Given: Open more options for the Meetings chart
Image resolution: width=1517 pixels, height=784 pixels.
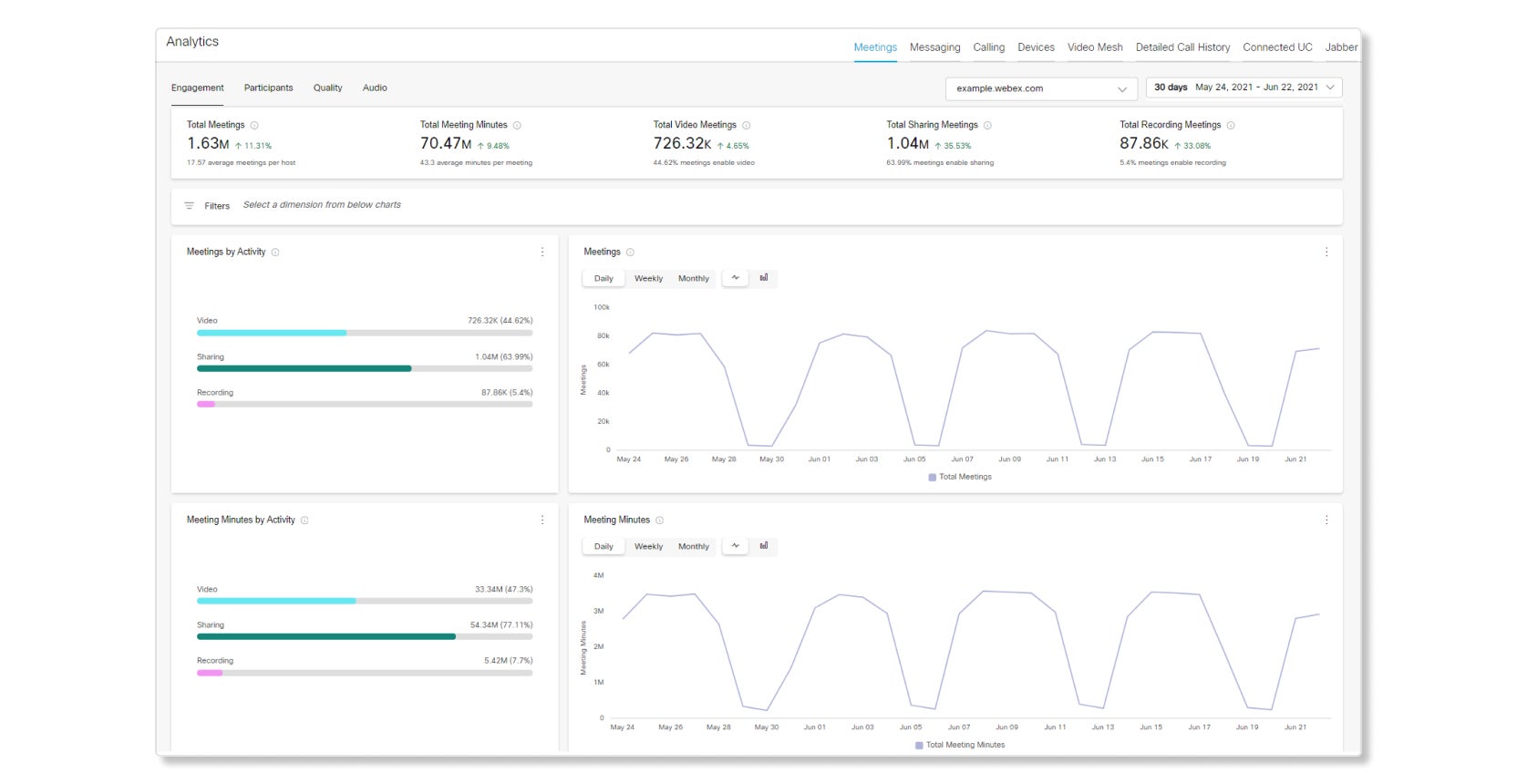Looking at the screenshot, I should (1326, 253).
